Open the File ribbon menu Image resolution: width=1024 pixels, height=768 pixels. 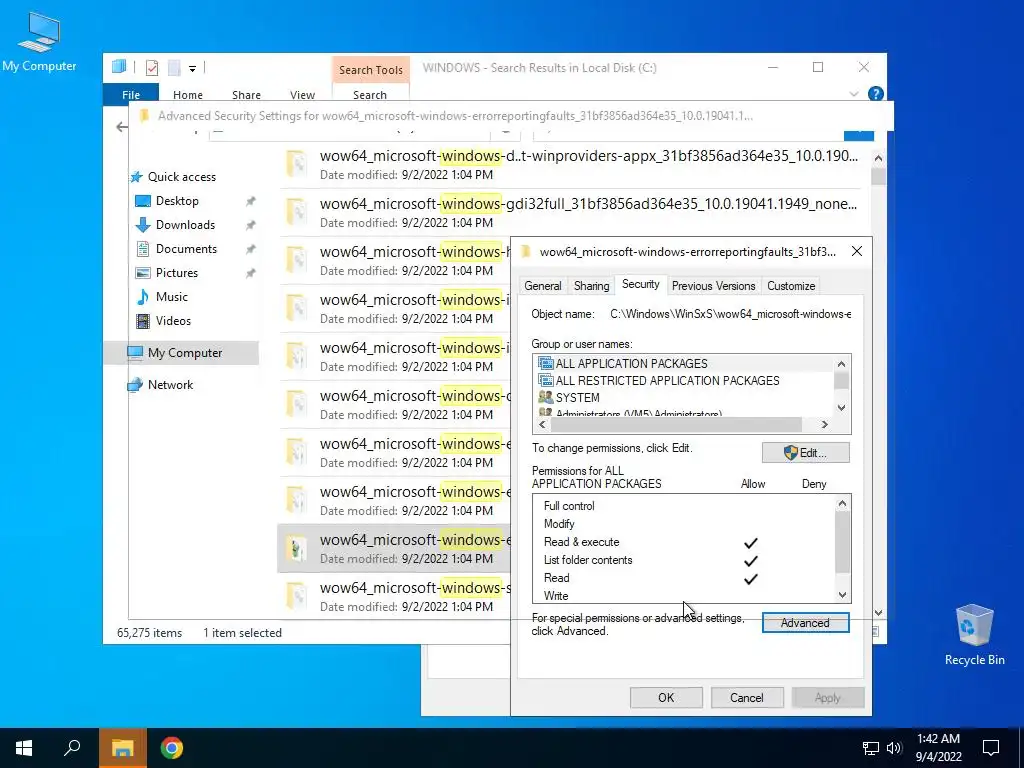131,95
